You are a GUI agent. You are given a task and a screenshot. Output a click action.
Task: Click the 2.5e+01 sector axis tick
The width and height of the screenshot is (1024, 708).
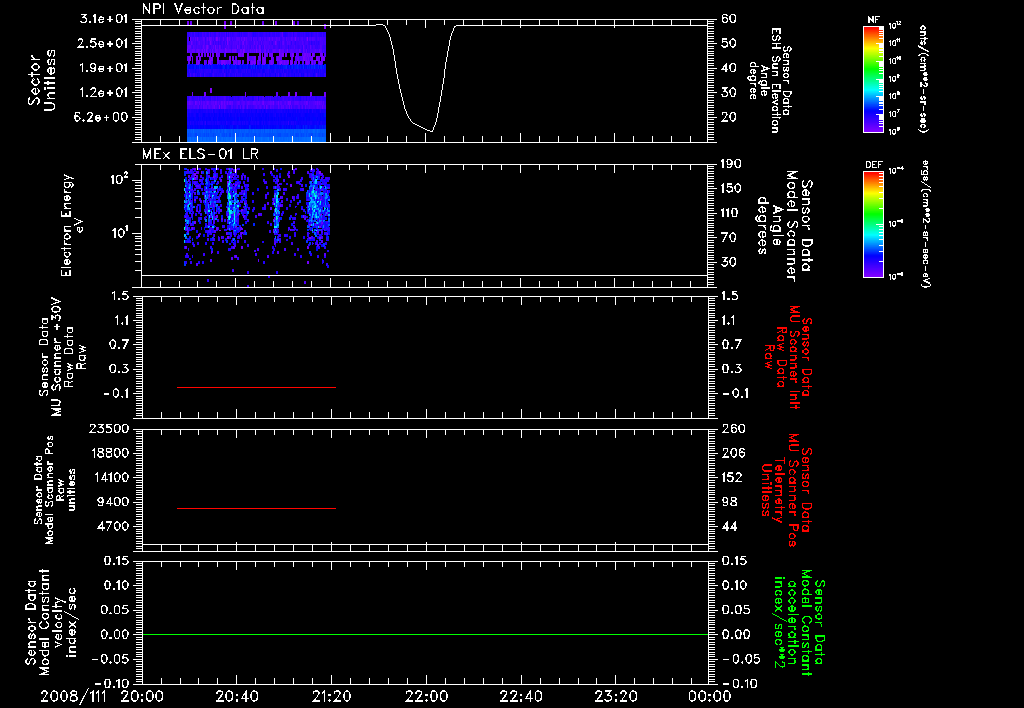point(104,43)
